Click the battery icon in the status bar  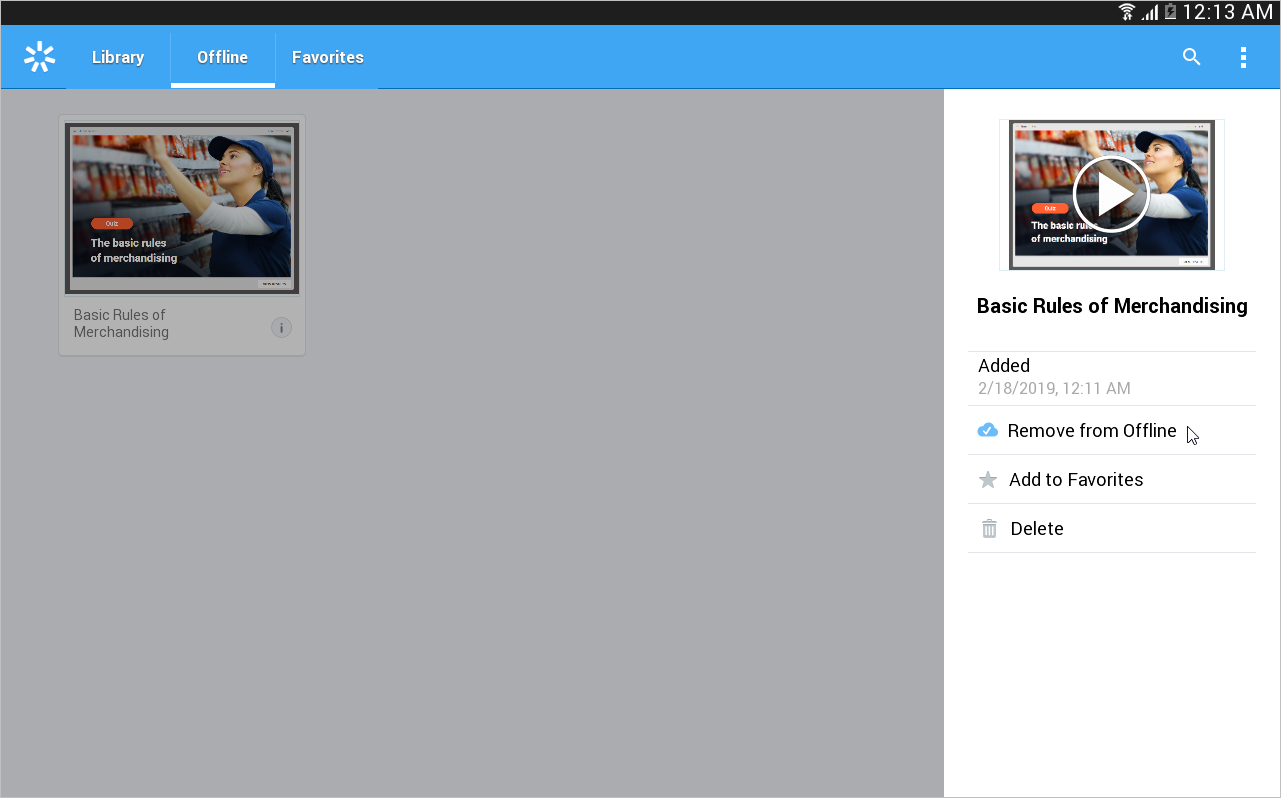pyautogui.click(x=1170, y=12)
